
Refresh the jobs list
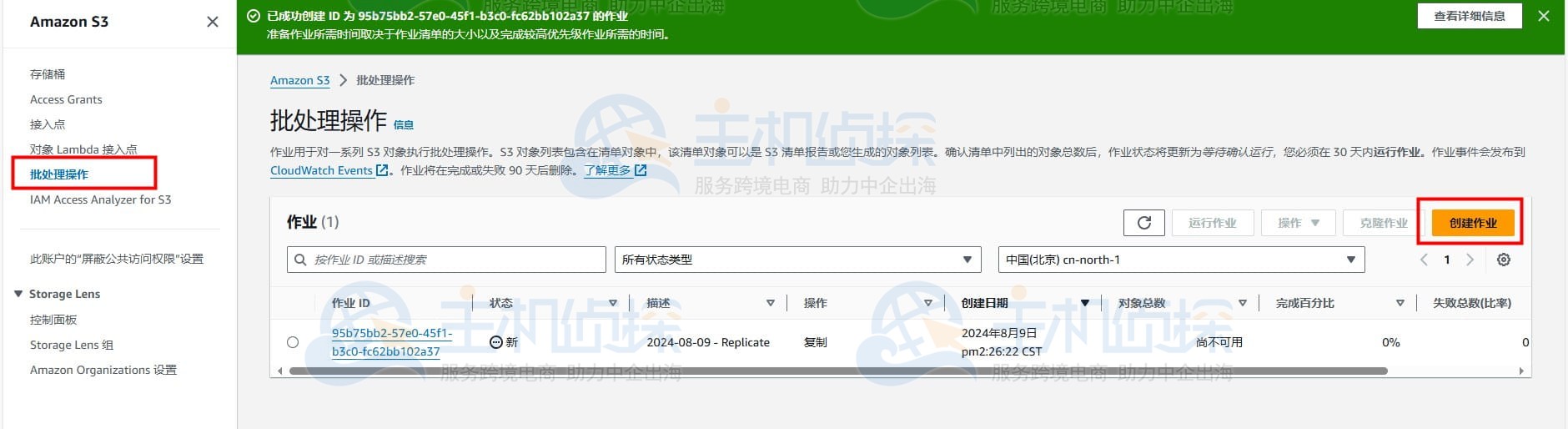[x=1144, y=223]
